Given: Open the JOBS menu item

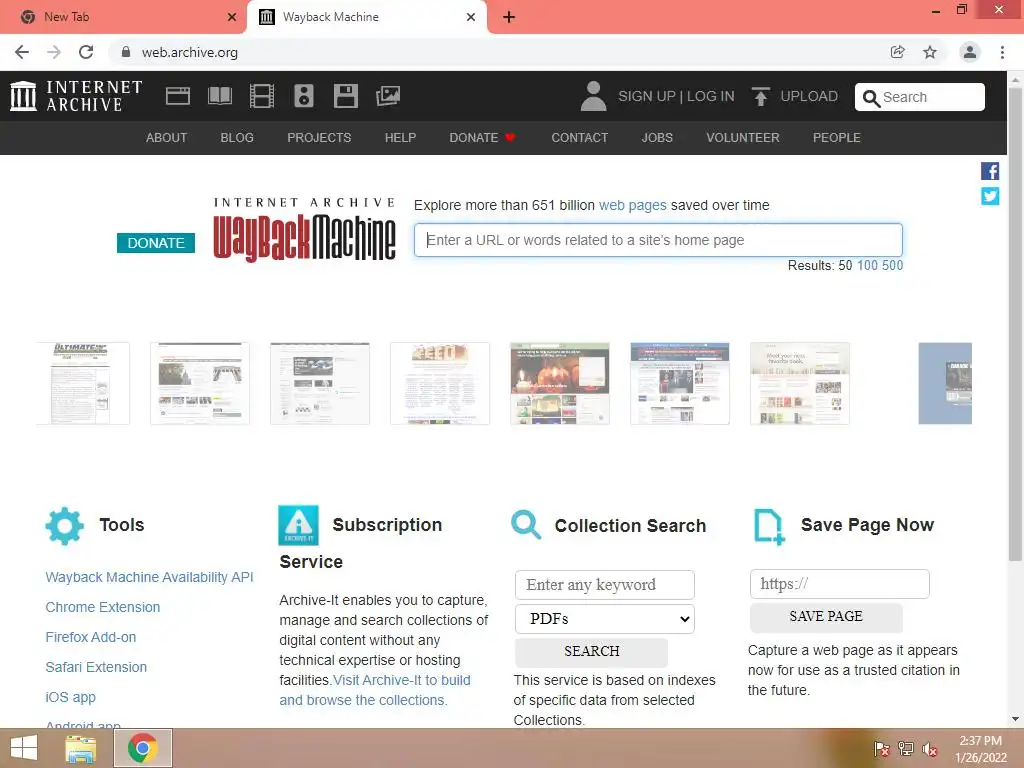Looking at the screenshot, I should coord(657,138).
